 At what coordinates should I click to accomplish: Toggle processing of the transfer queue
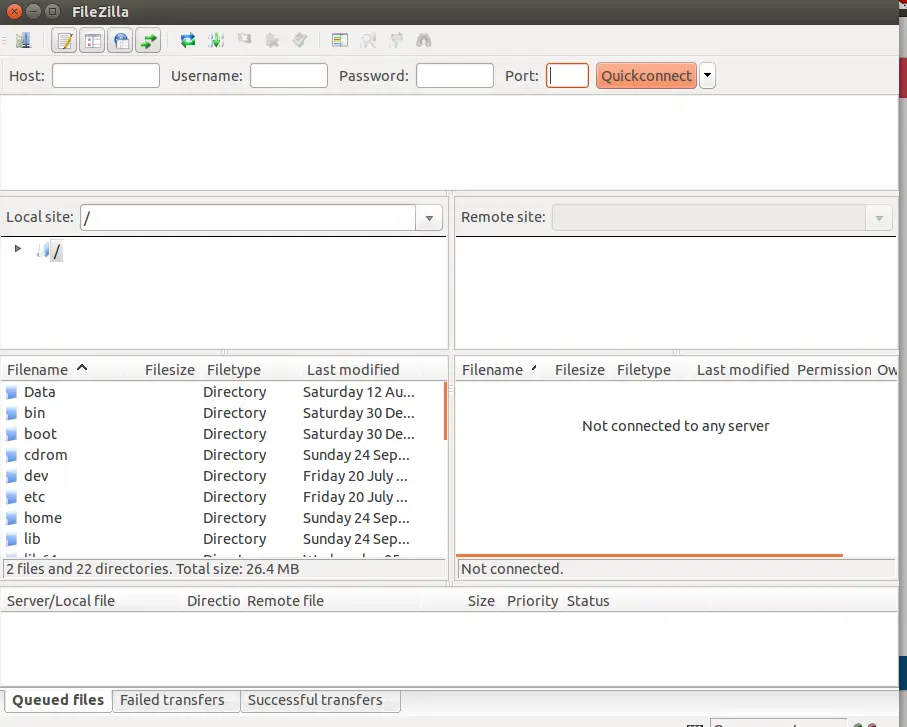[x=216, y=40]
